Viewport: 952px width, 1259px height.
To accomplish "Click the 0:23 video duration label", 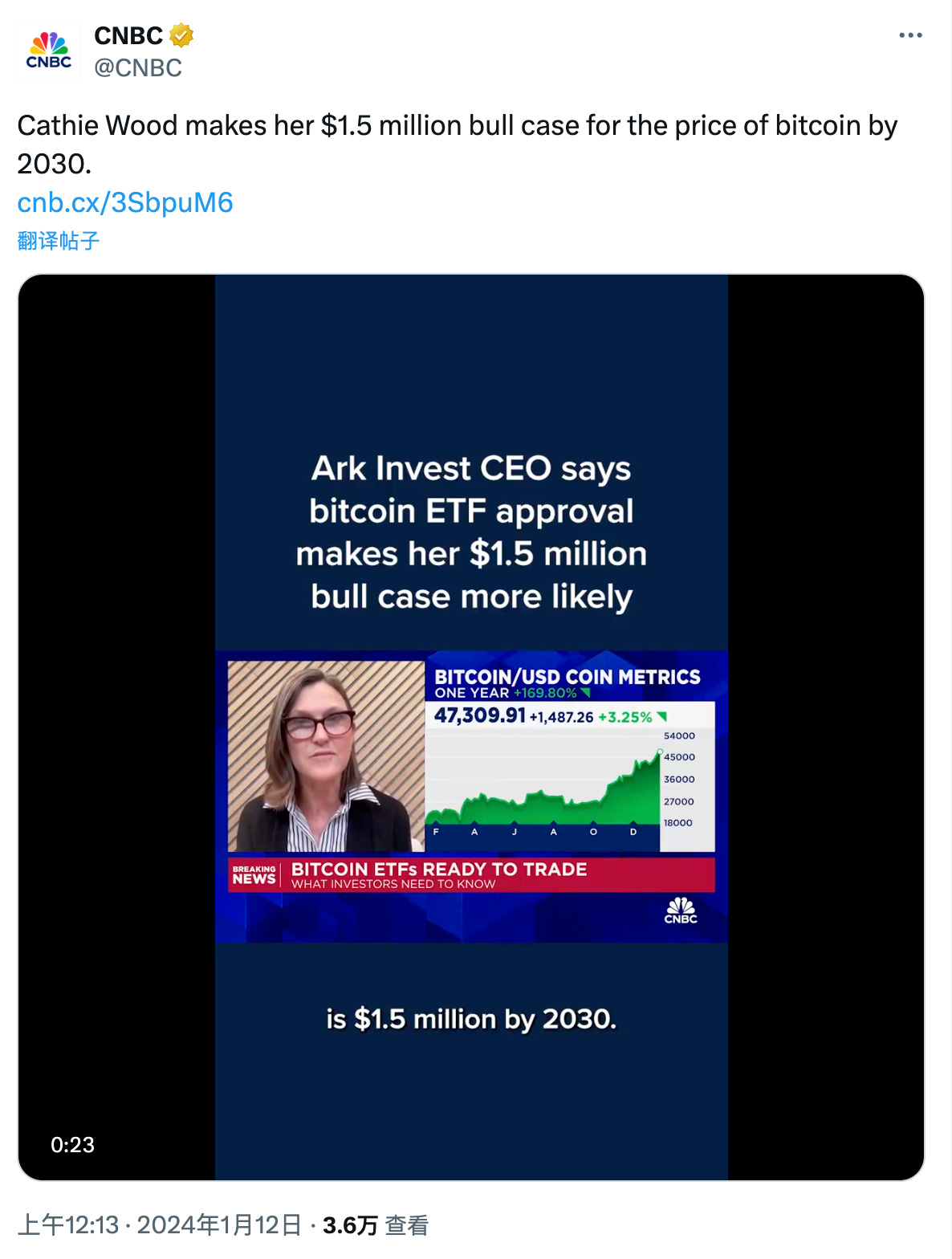I will (x=72, y=1144).
